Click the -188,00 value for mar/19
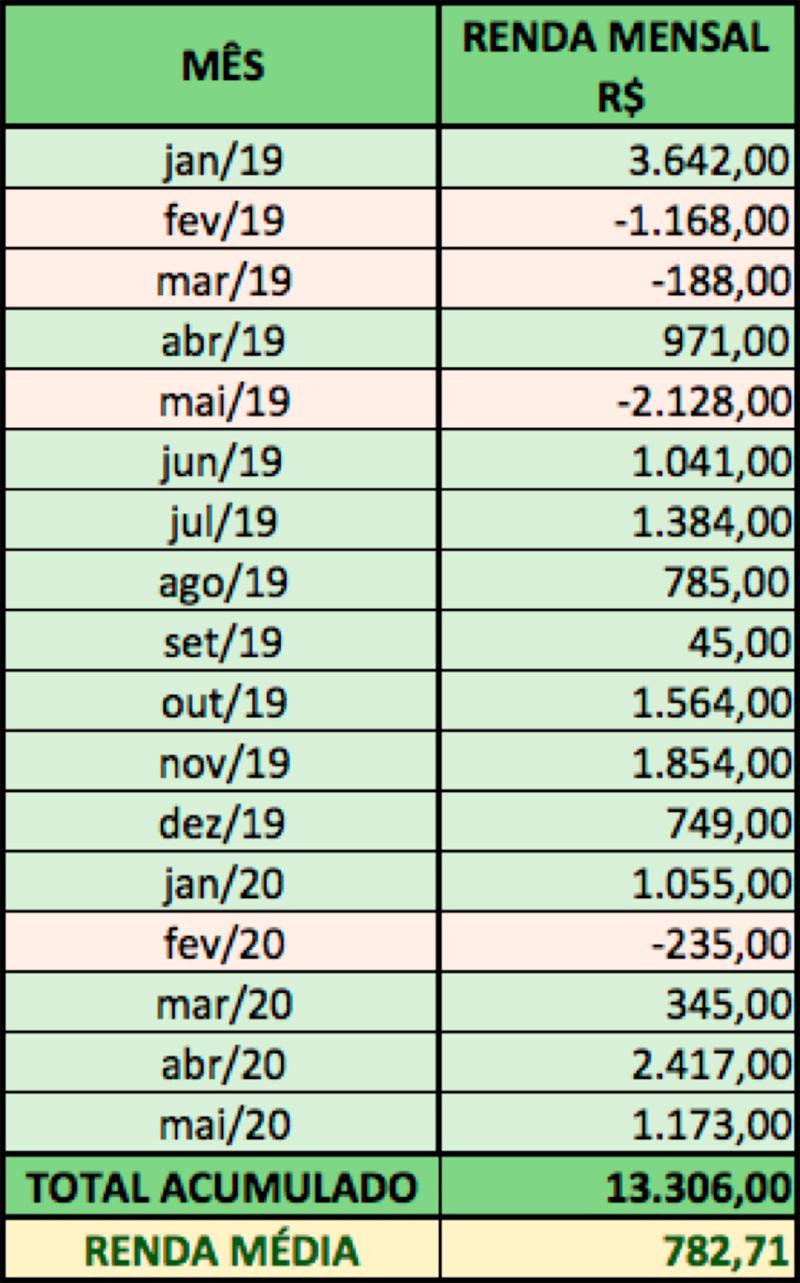Viewport: 800px width, 1283px height. [x=617, y=281]
